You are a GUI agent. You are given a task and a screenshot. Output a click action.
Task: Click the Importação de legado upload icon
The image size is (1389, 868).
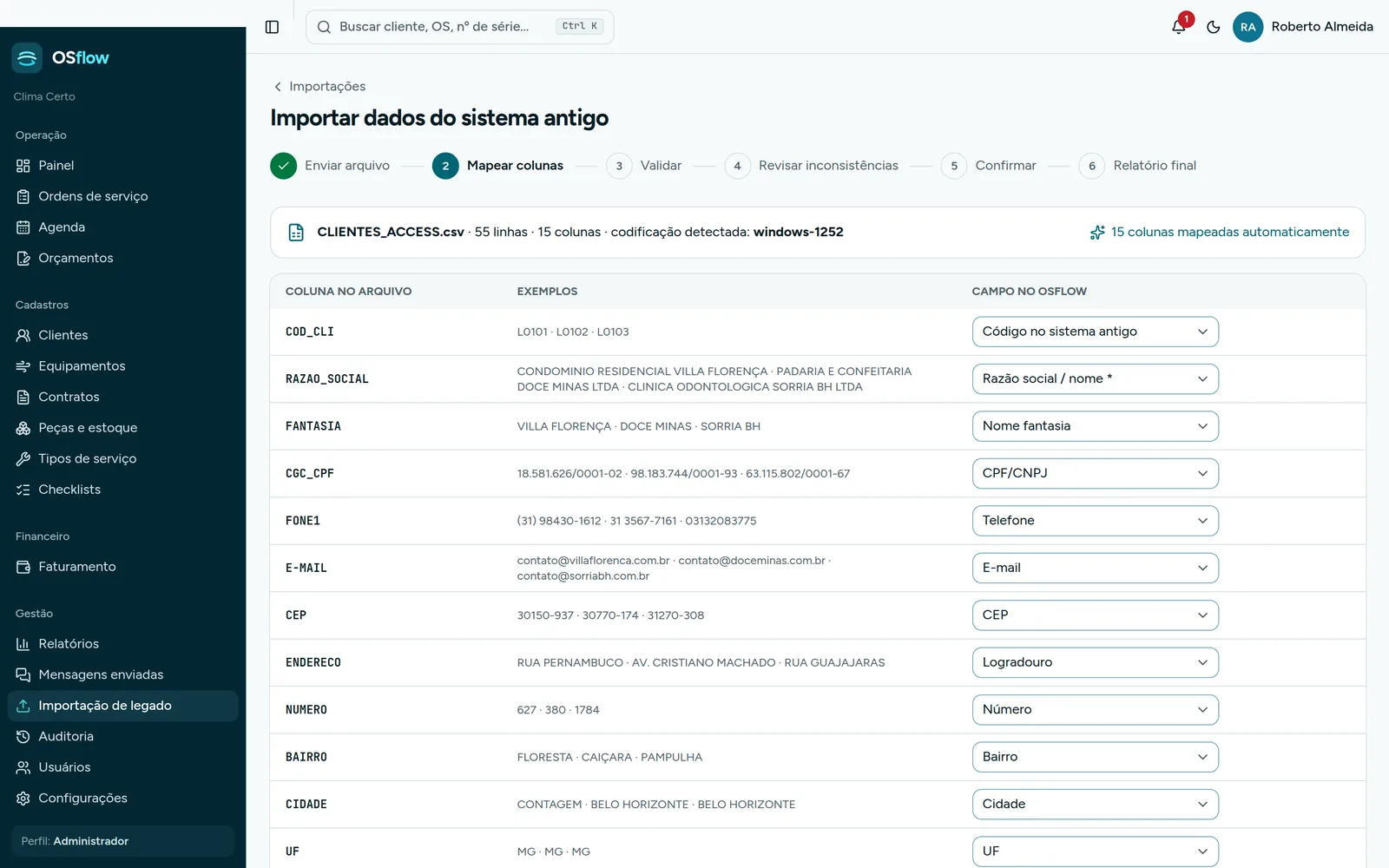point(23,706)
